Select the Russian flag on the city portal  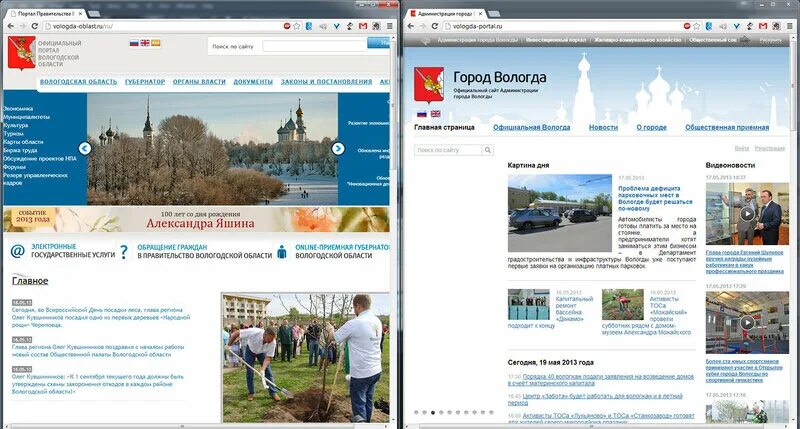tap(422, 114)
